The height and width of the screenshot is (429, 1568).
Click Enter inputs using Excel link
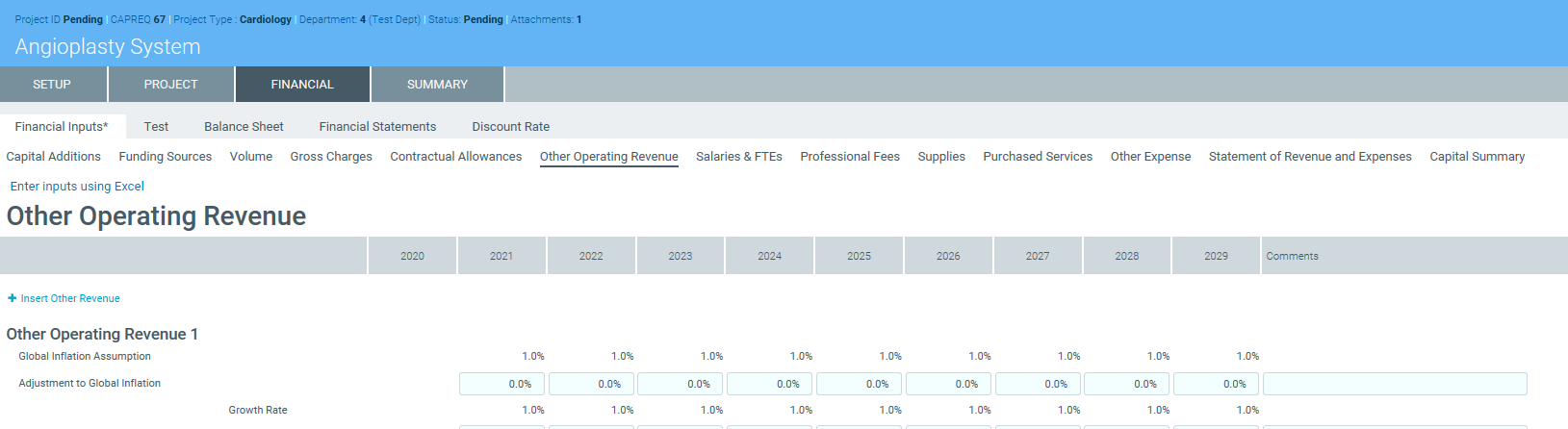(x=77, y=187)
